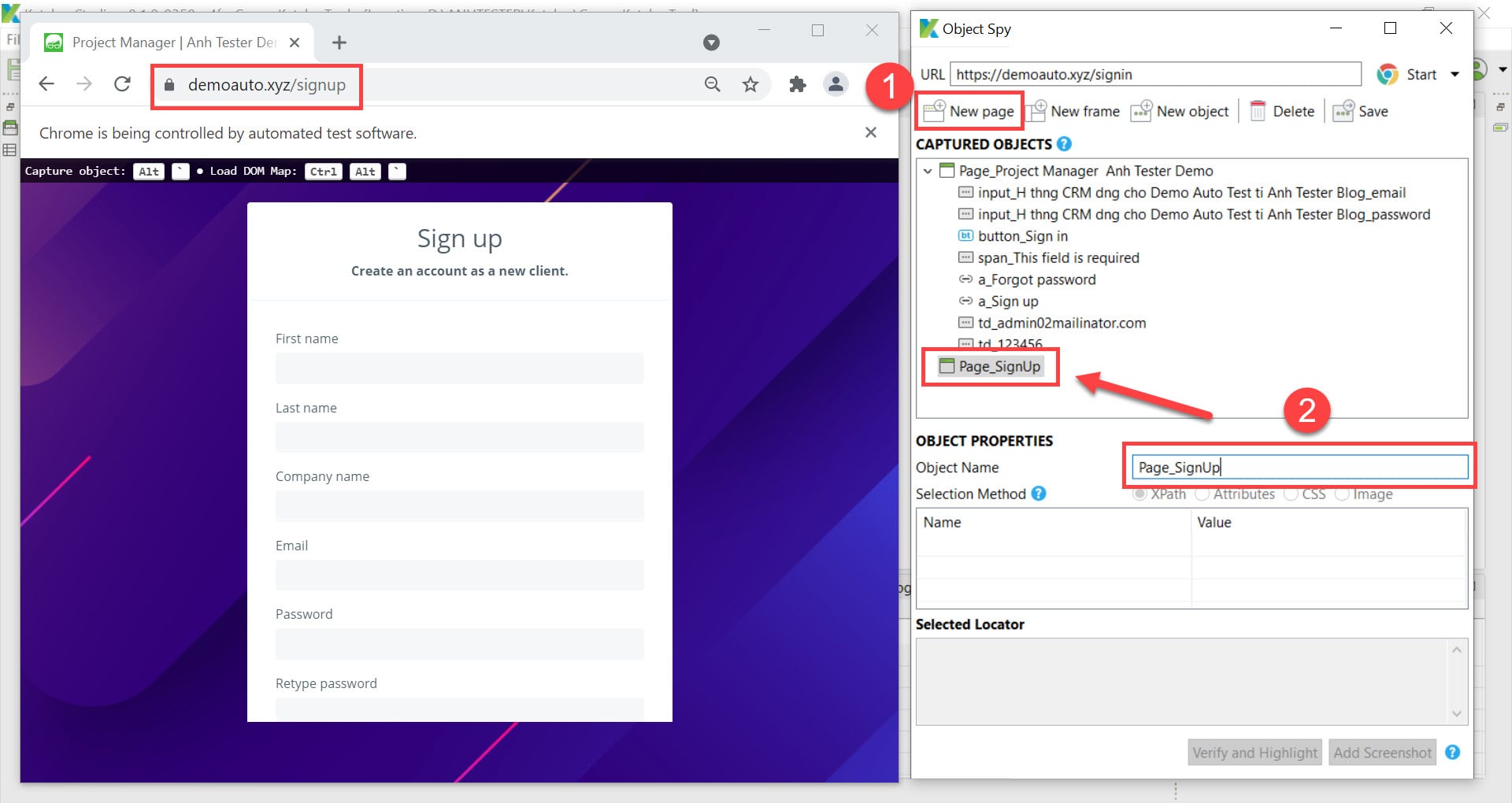Click the Object Spy title bar logo

pyautogui.click(x=929, y=28)
